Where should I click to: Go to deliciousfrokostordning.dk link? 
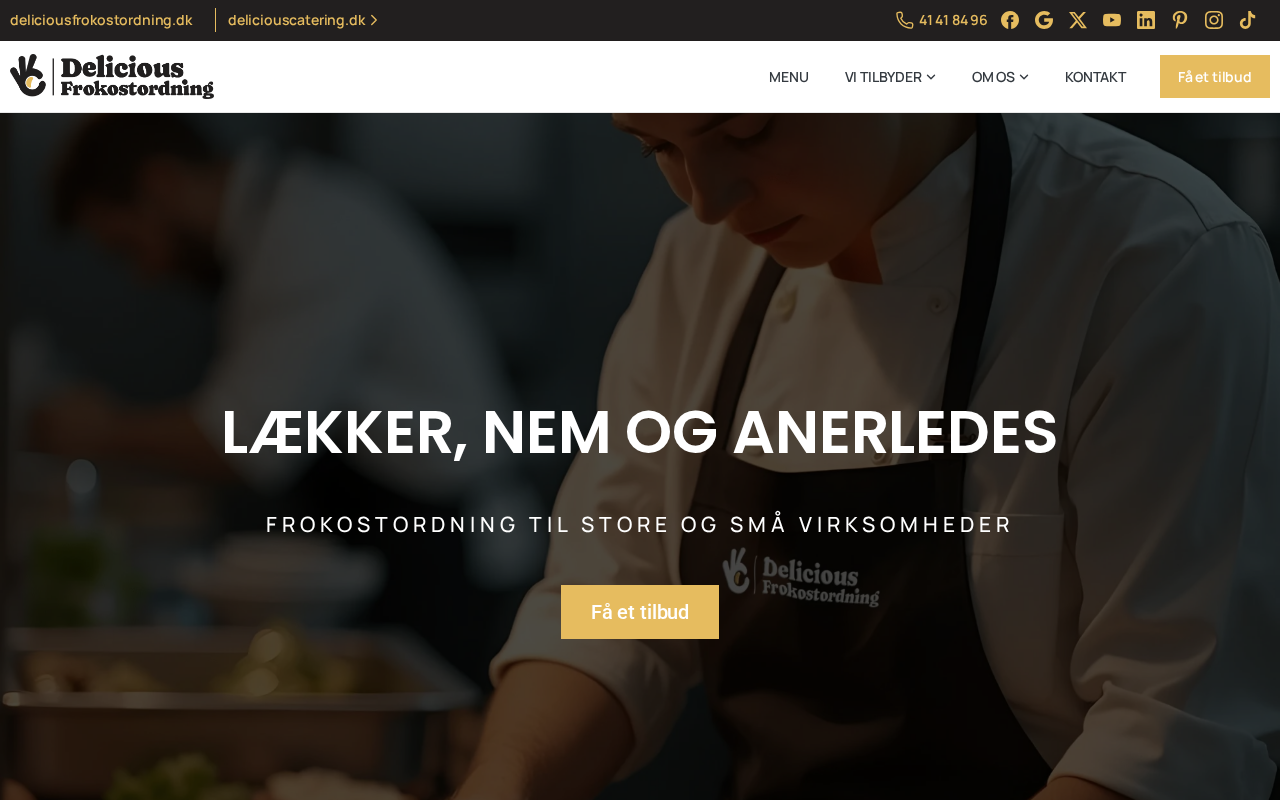(101, 20)
